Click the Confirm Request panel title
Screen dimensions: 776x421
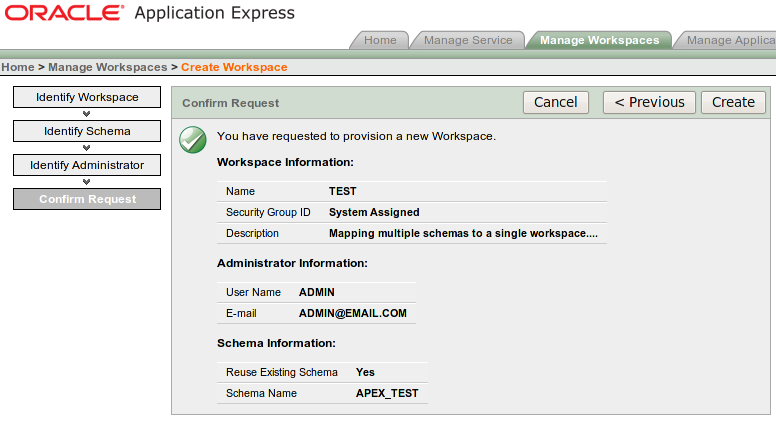(231, 103)
